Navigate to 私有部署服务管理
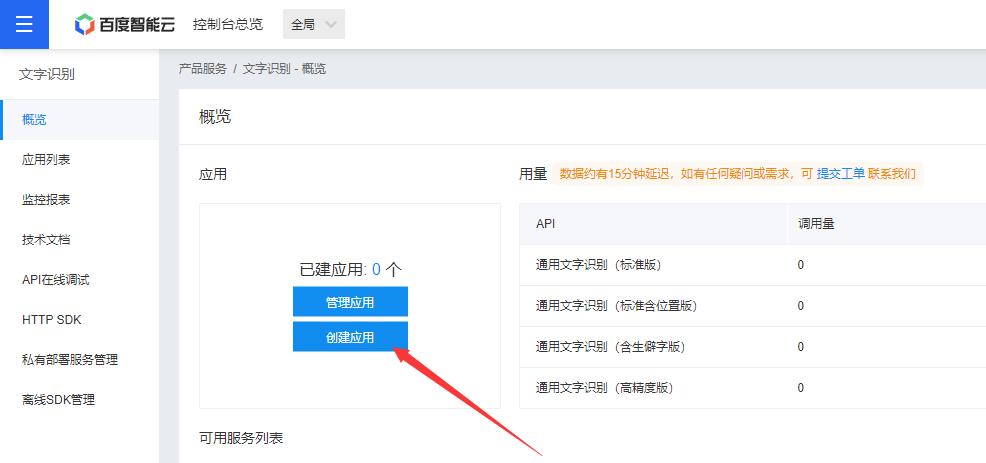Image resolution: width=986 pixels, height=463 pixels. click(77, 360)
